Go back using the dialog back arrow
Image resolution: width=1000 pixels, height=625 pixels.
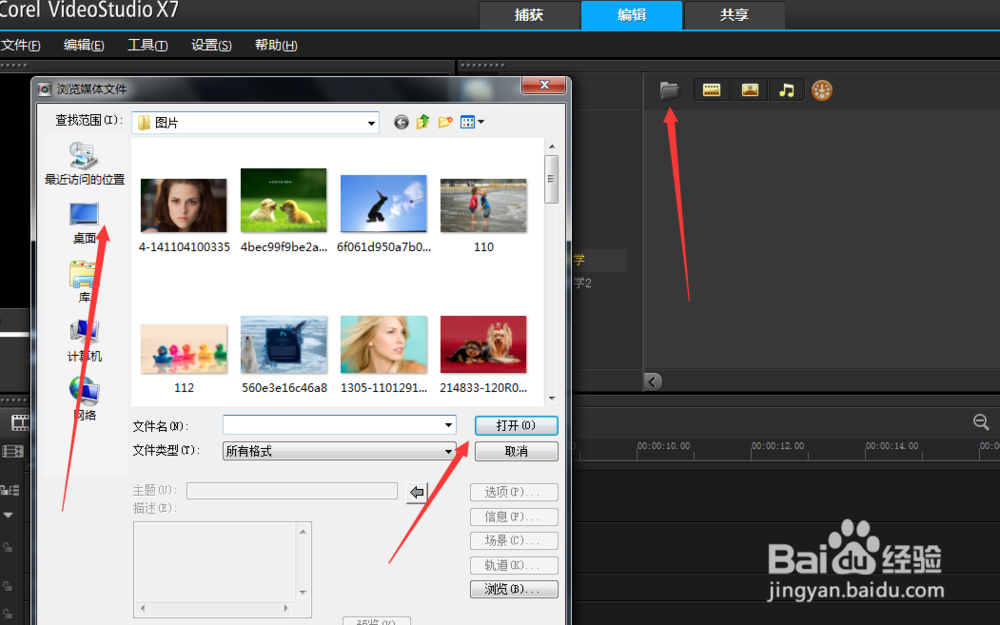coord(401,122)
